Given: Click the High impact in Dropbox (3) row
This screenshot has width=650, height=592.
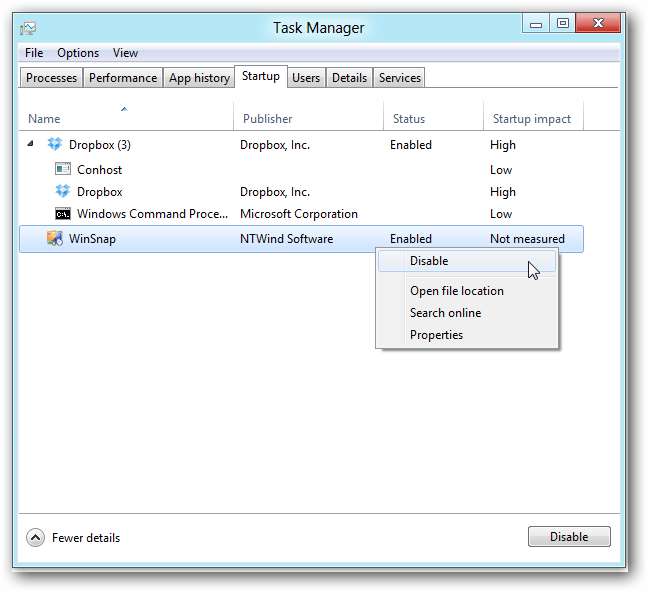Looking at the screenshot, I should pos(502,145).
